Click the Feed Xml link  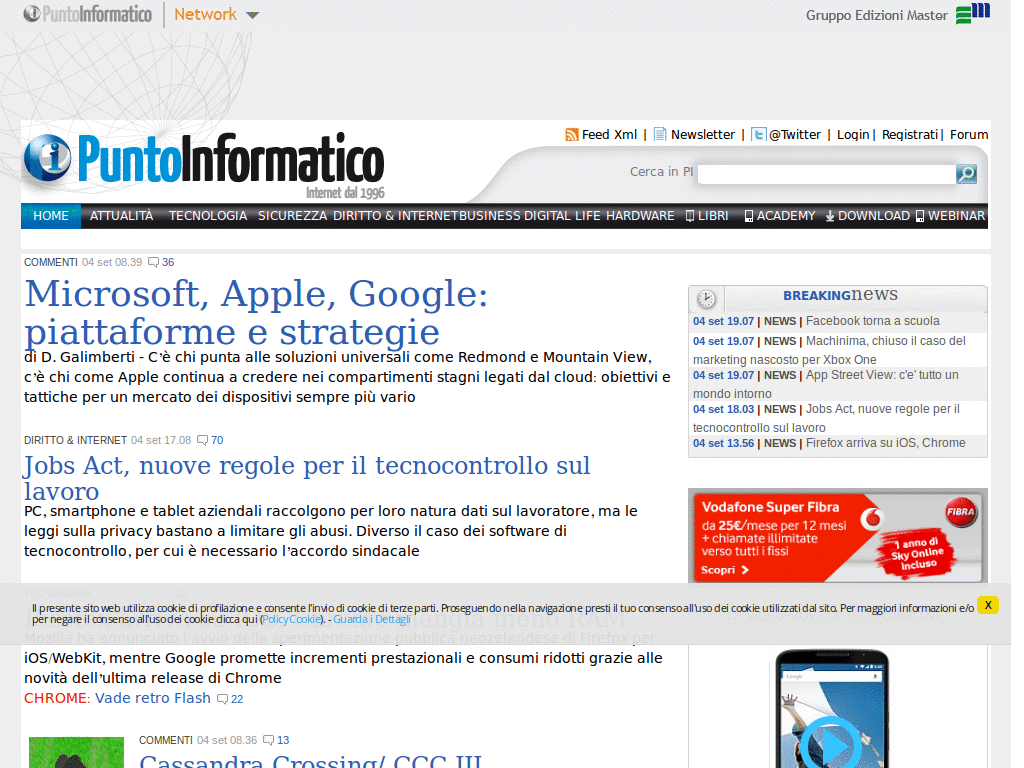click(x=609, y=135)
